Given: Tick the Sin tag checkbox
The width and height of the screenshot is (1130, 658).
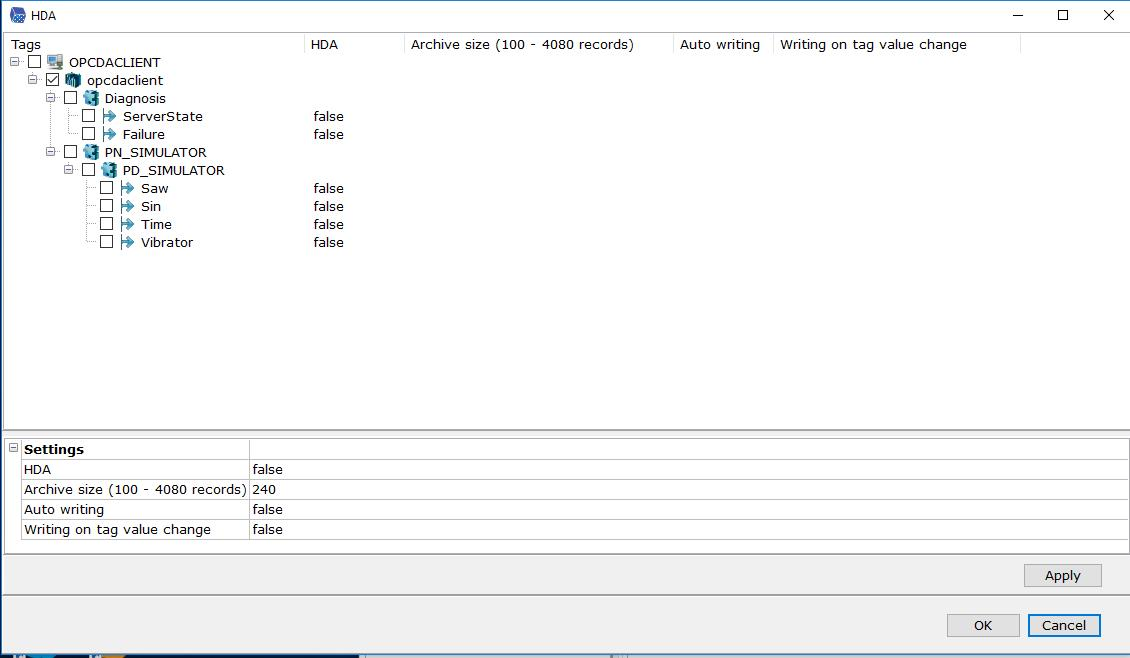Looking at the screenshot, I should click(107, 206).
